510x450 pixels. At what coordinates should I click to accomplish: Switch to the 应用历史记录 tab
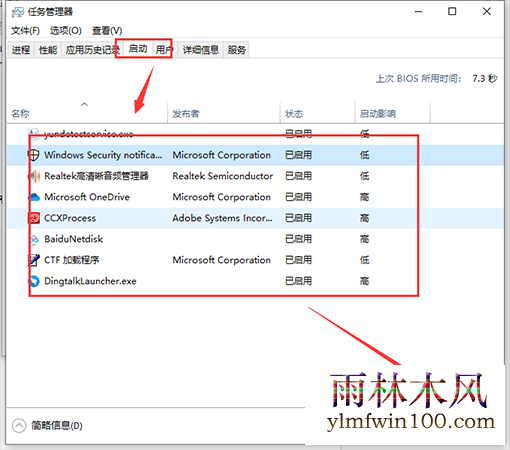[x=91, y=50]
